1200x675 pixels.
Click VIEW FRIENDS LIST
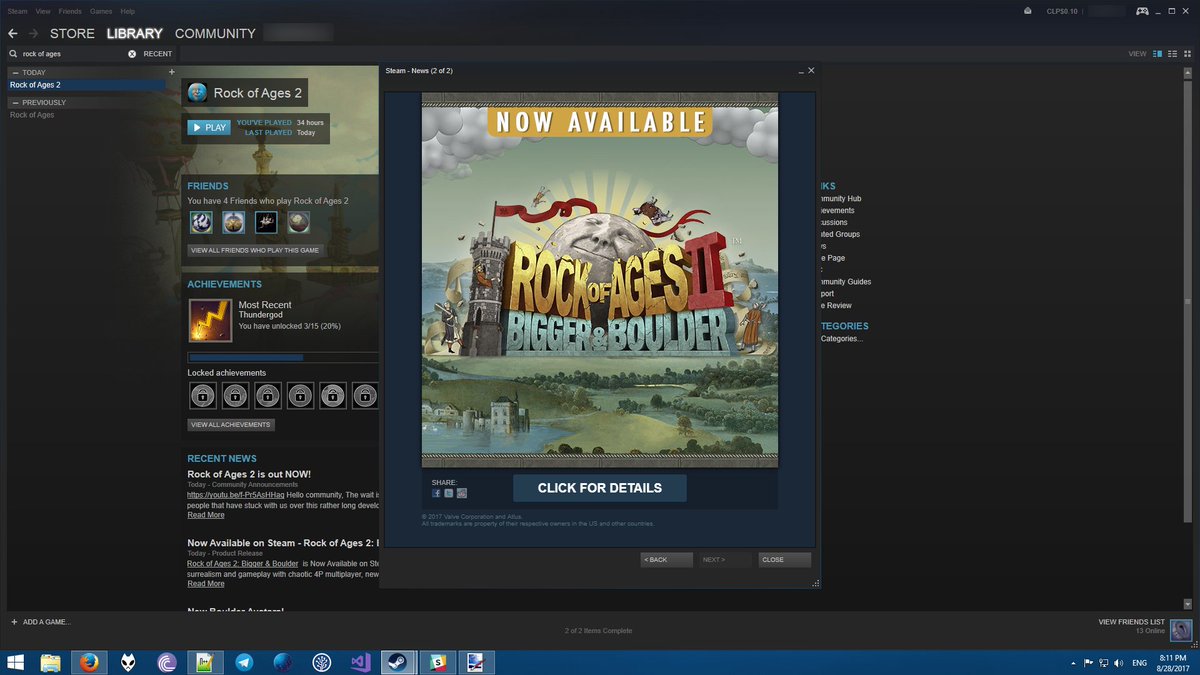click(1132, 622)
